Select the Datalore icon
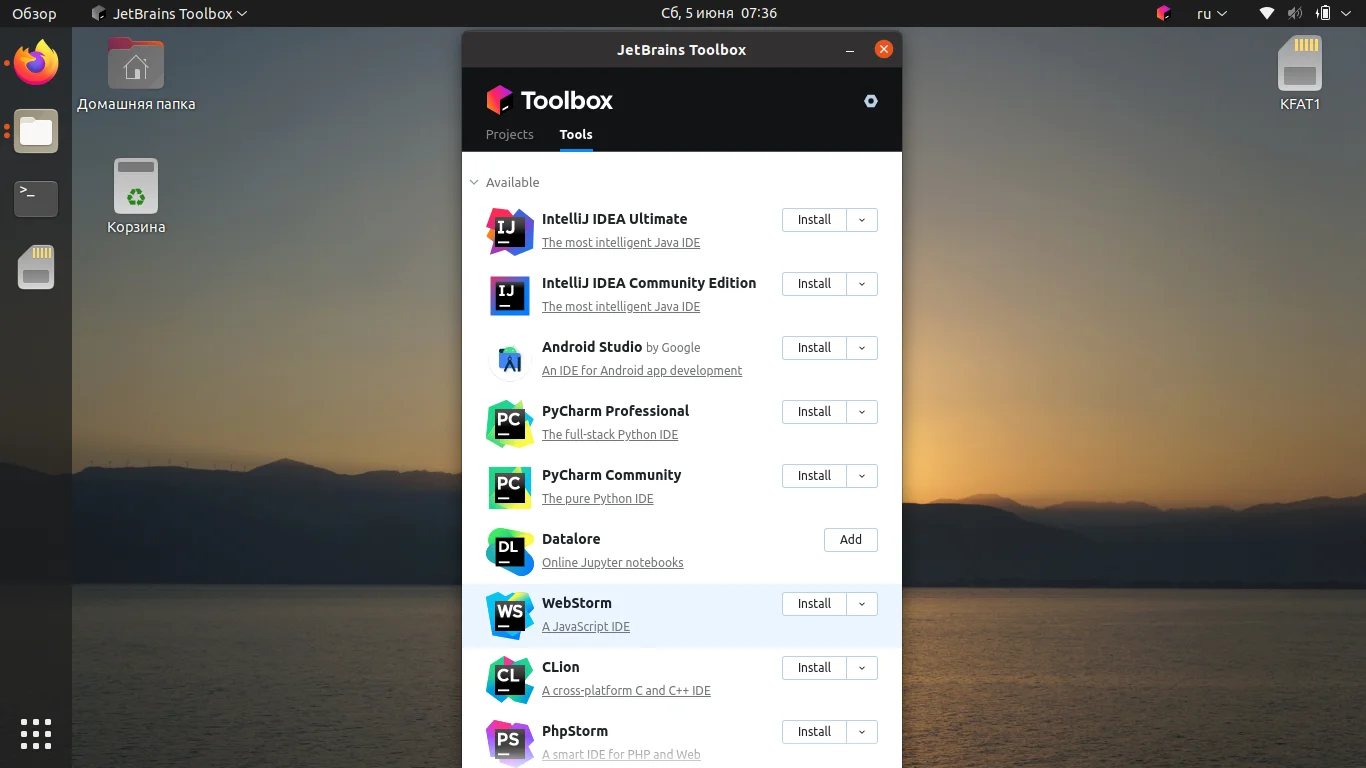The image size is (1366, 768). (x=509, y=551)
